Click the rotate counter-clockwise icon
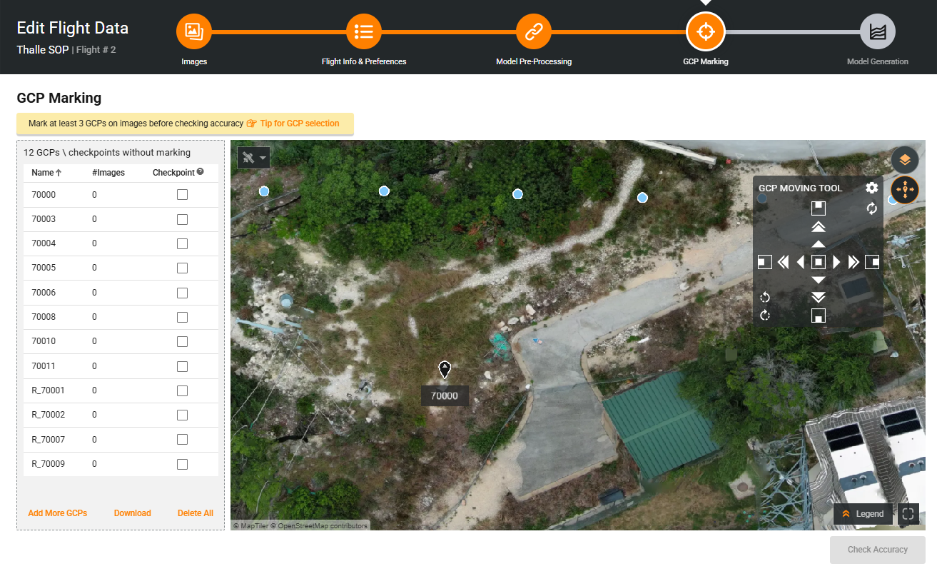Screen dimensions: 937x570 click(x=765, y=297)
